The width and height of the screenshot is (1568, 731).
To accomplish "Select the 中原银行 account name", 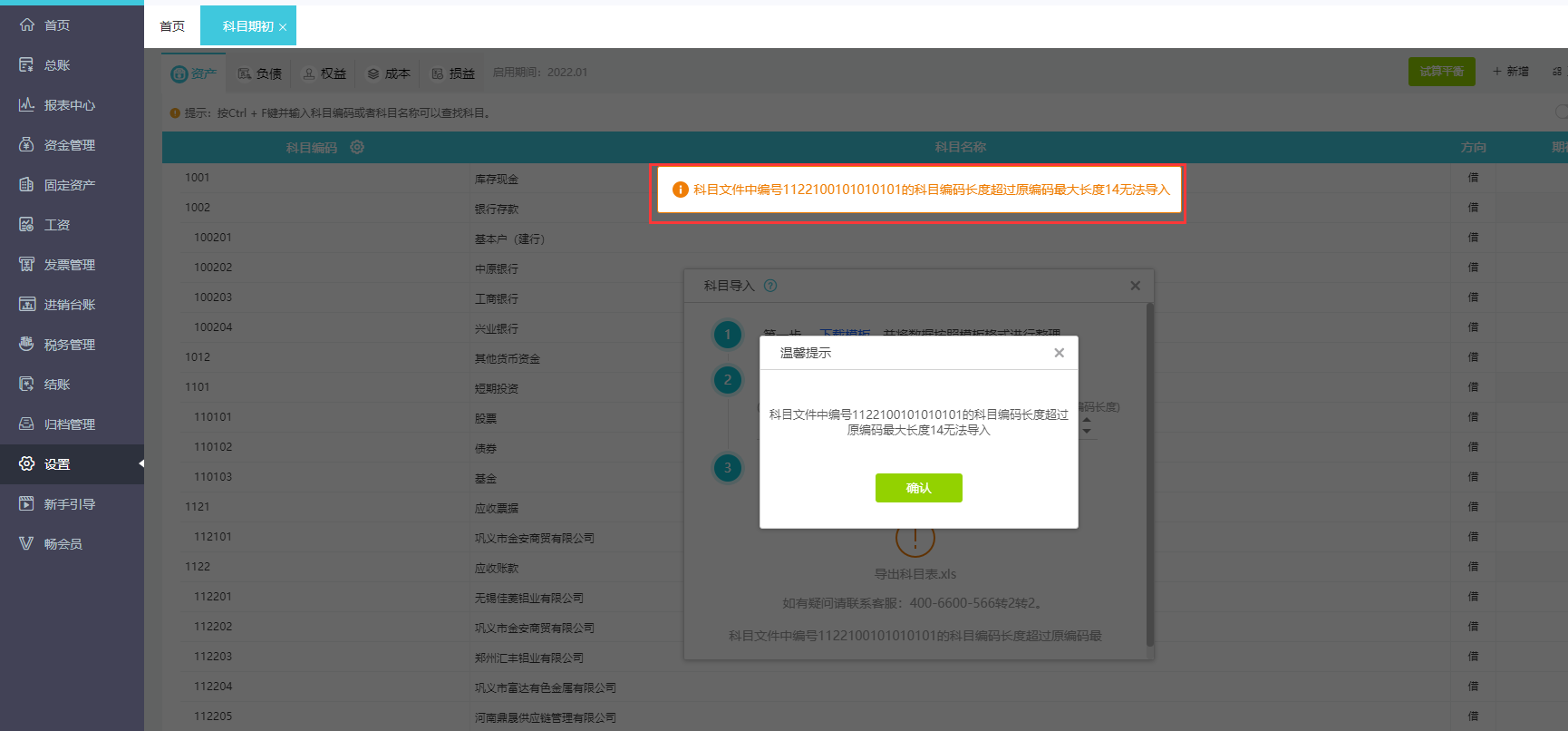I will (x=497, y=269).
